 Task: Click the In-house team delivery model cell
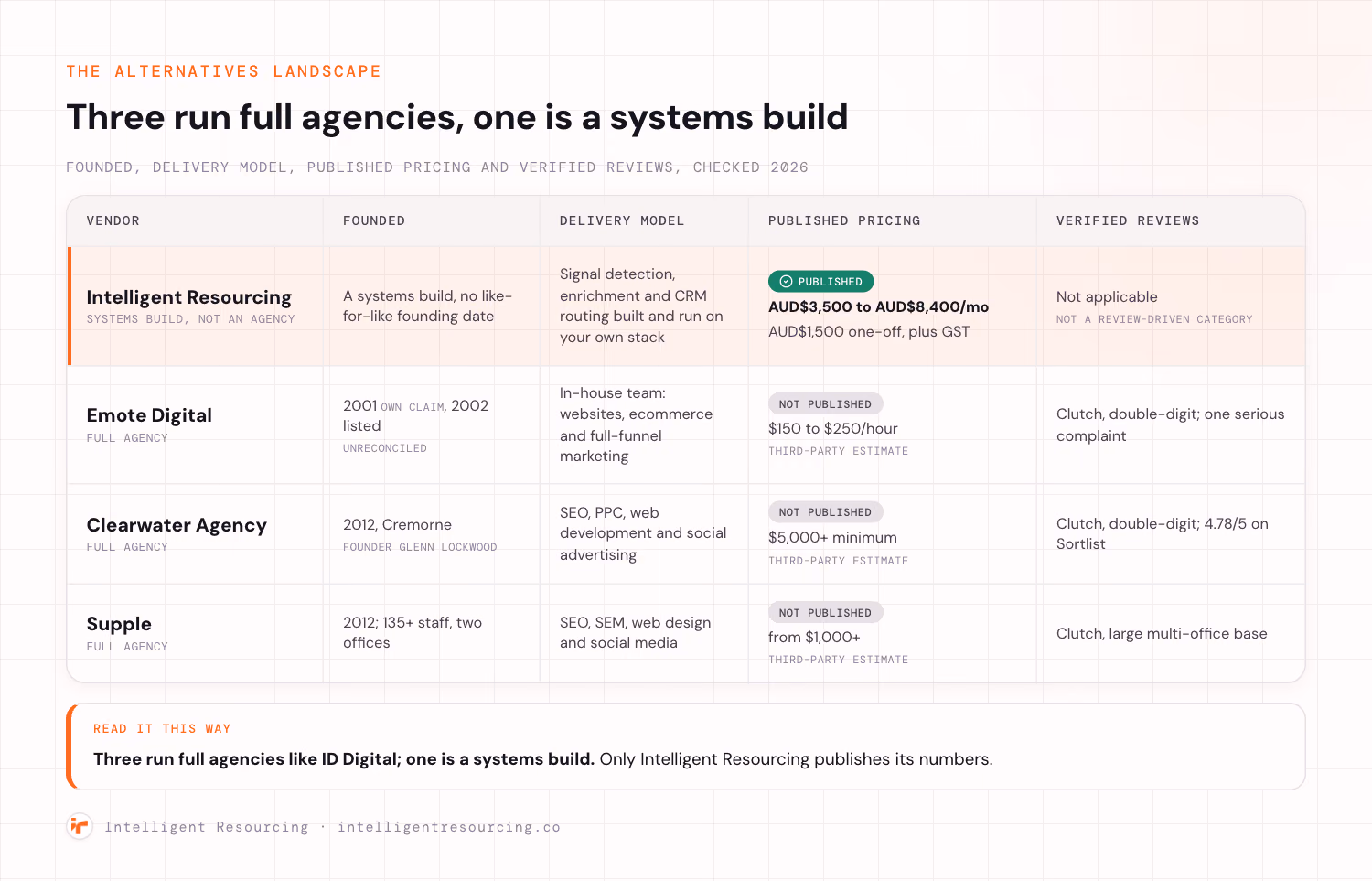tap(636, 424)
